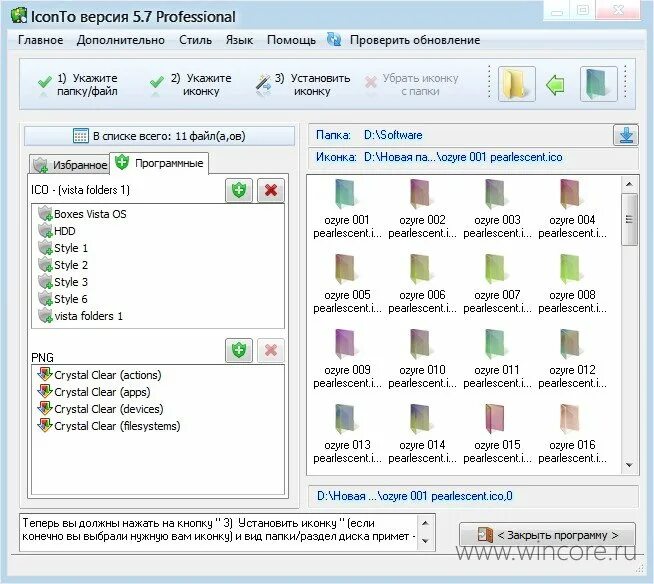Select 'Style 2' icon set
The height and width of the screenshot is (584, 654).
[x=63, y=265]
